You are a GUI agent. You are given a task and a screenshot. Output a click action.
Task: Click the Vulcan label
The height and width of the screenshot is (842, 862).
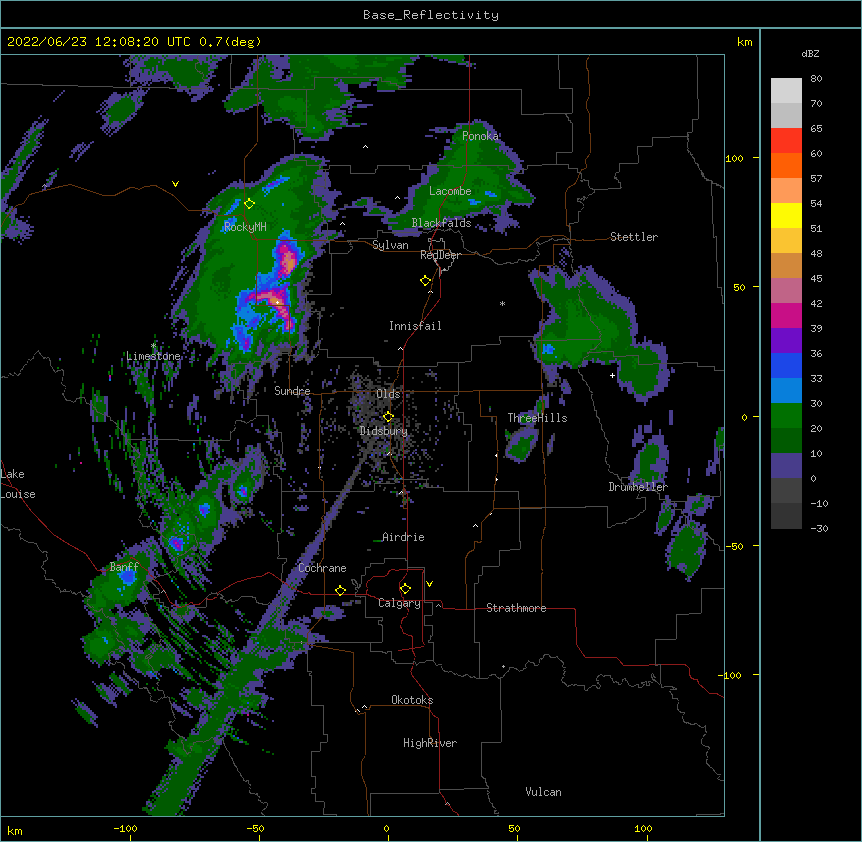coord(543,792)
